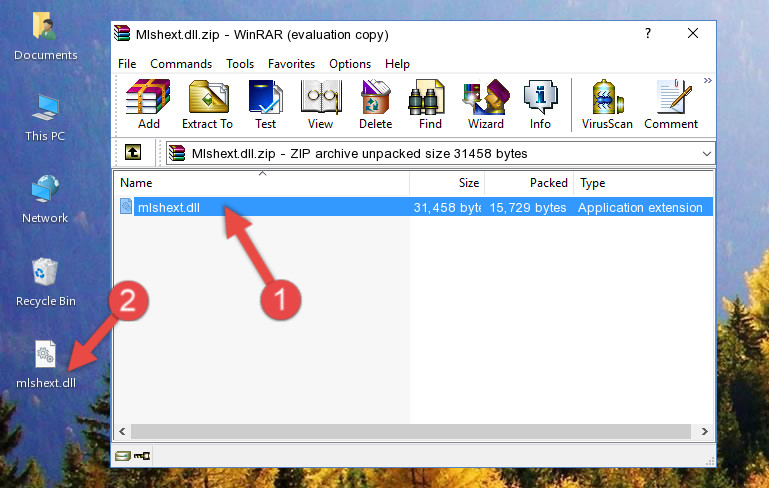Close the WinRAR window
This screenshot has height=488, width=769.
coord(693,33)
